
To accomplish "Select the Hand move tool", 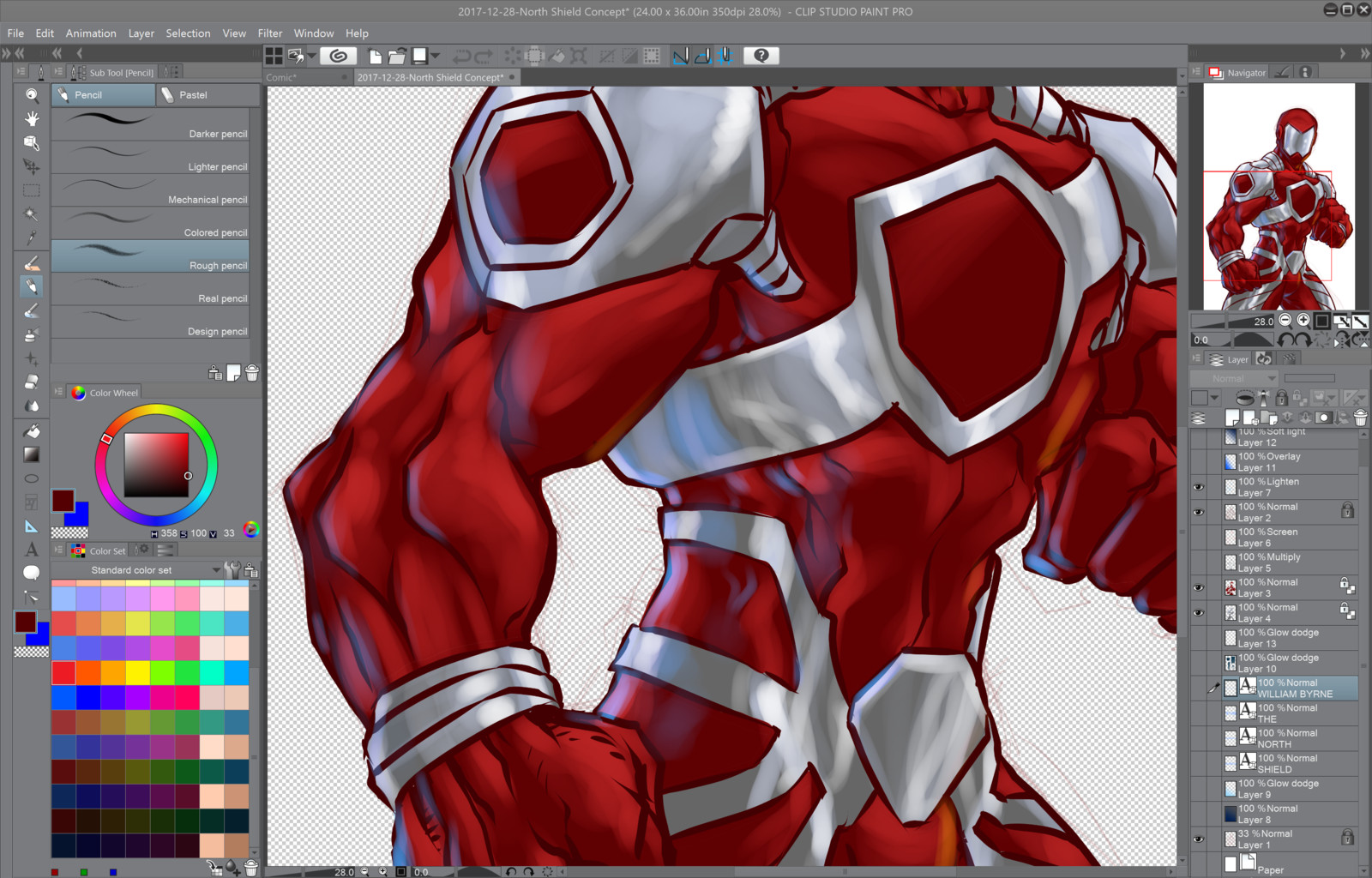I will [x=32, y=118].
